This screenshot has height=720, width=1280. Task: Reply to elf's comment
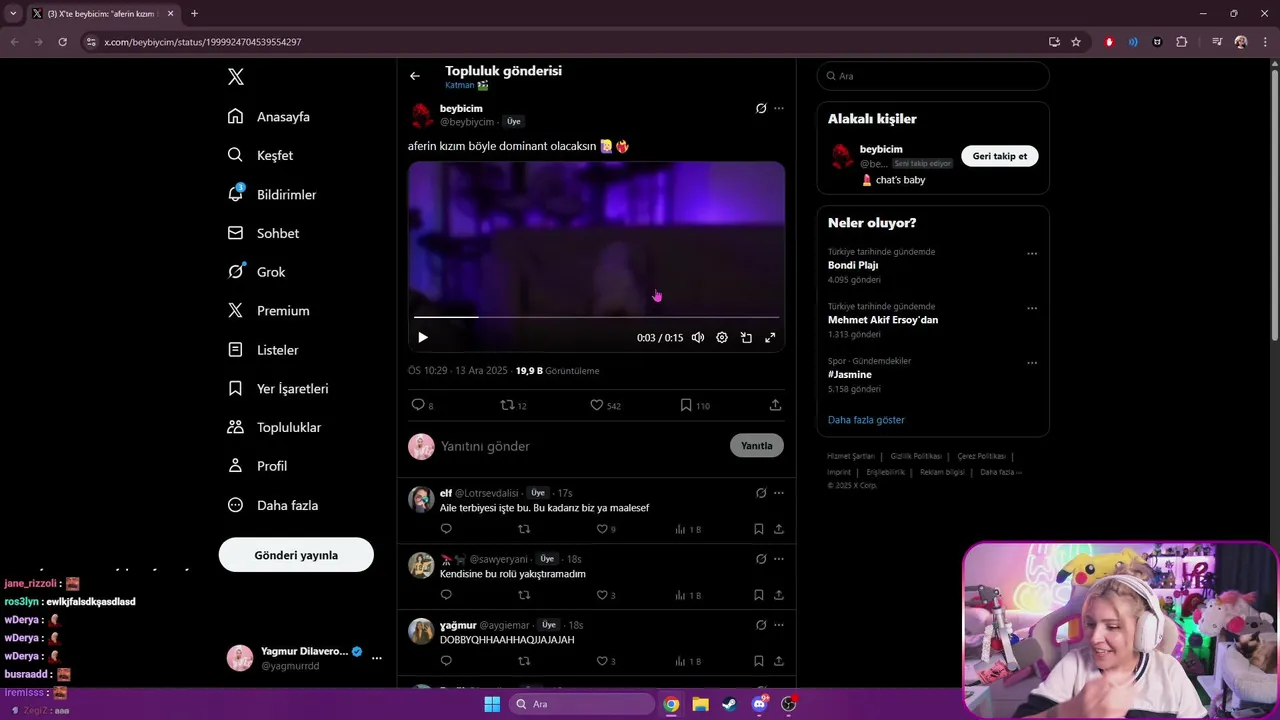pyautogui.click(x=446, y=529)
